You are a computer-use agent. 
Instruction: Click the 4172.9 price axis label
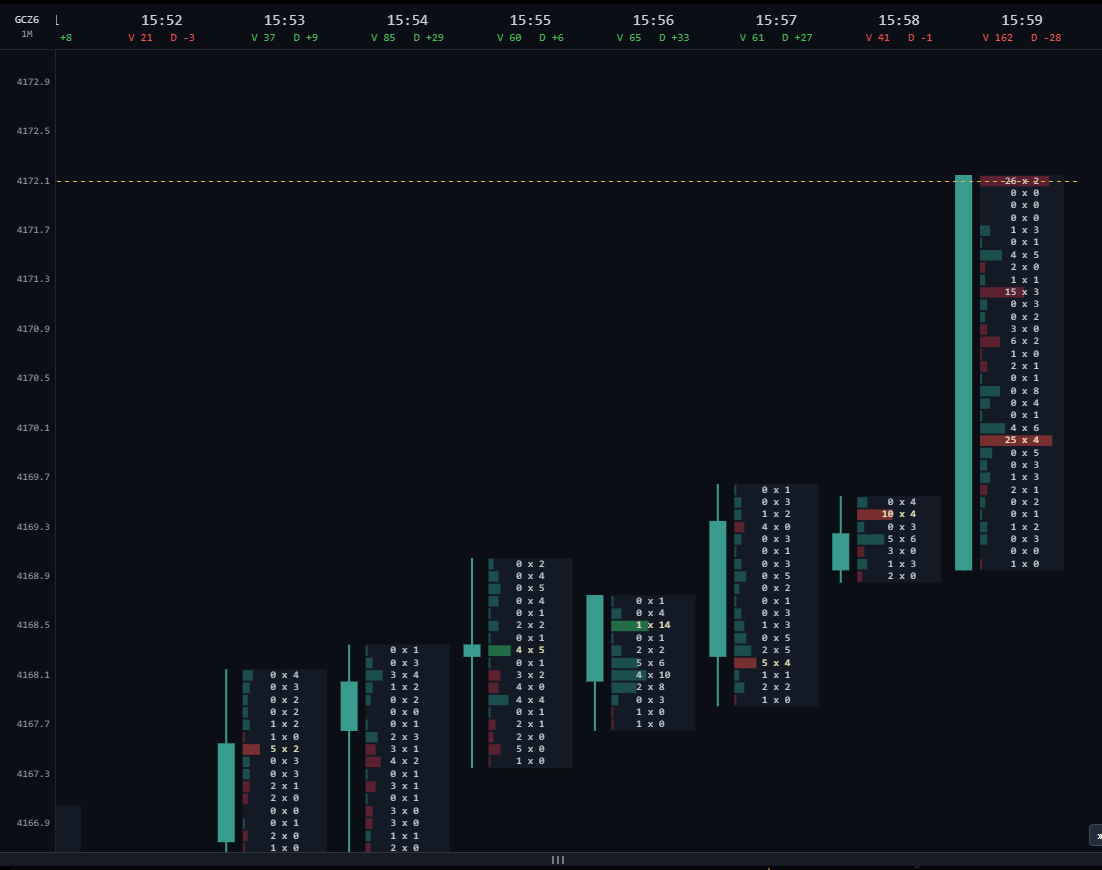click(x=33, y=82)
